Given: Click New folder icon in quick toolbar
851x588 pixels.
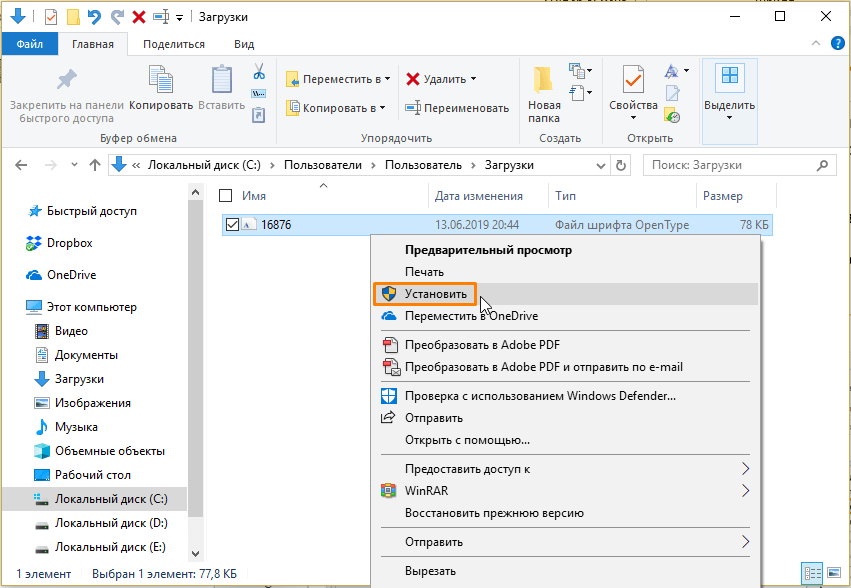Looking at the screenshot, I should pyautogui.click(x=73, y=17).
